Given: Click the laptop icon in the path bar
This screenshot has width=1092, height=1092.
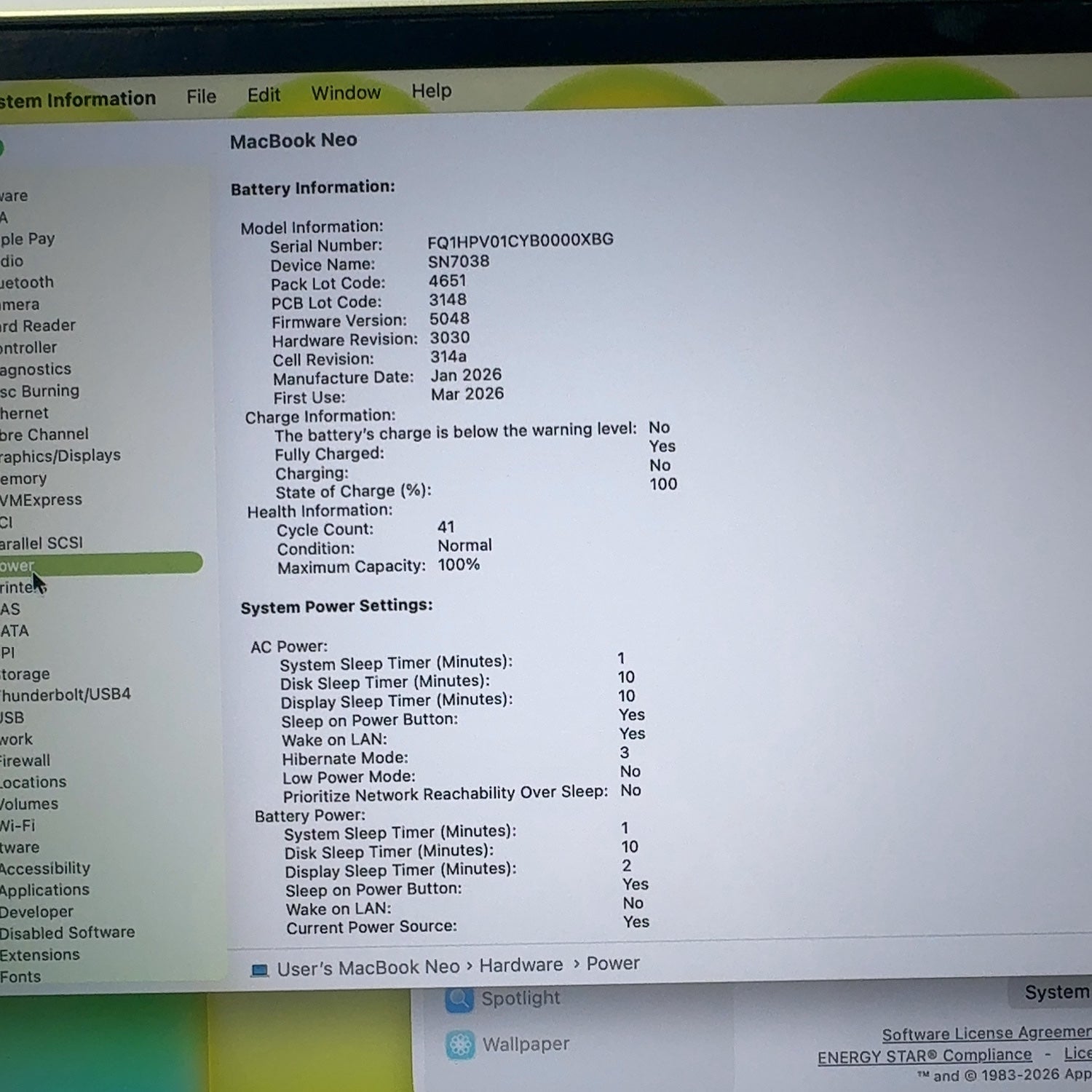Looking at the screenshot, I should coord(259,970).
